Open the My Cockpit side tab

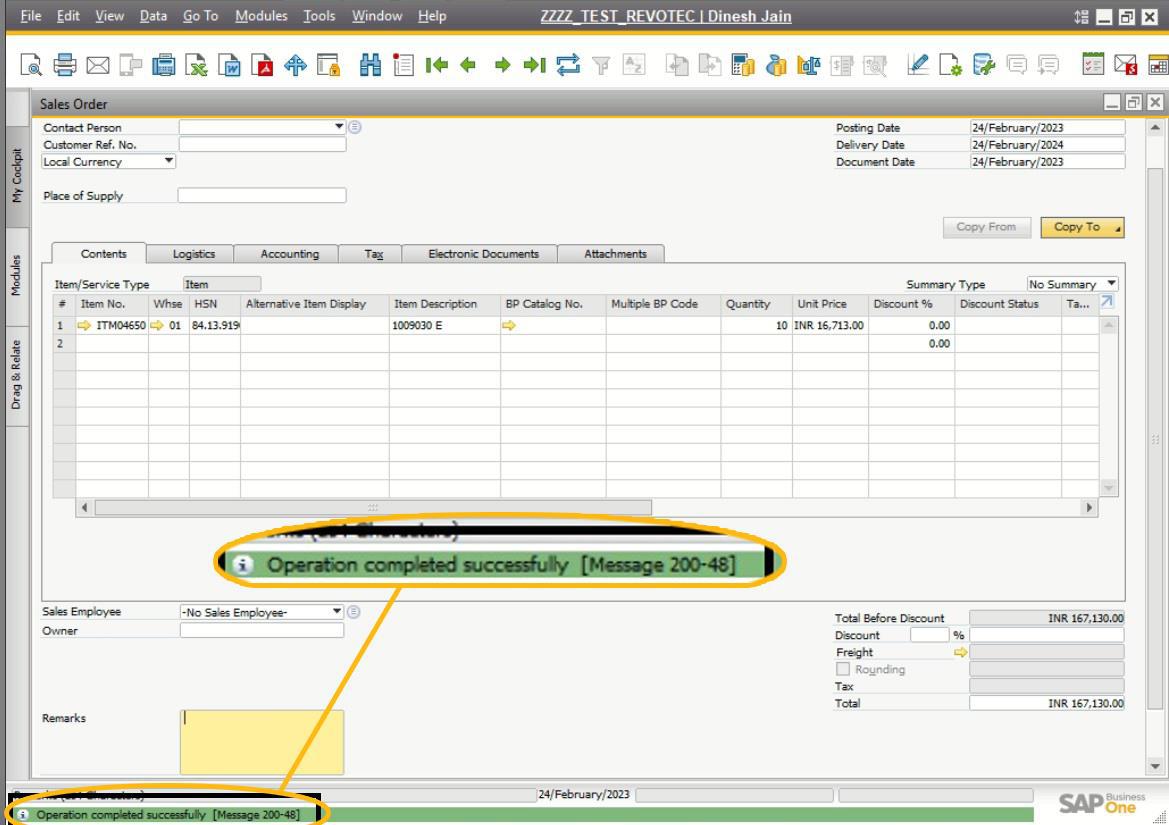[x=17, y=176]
